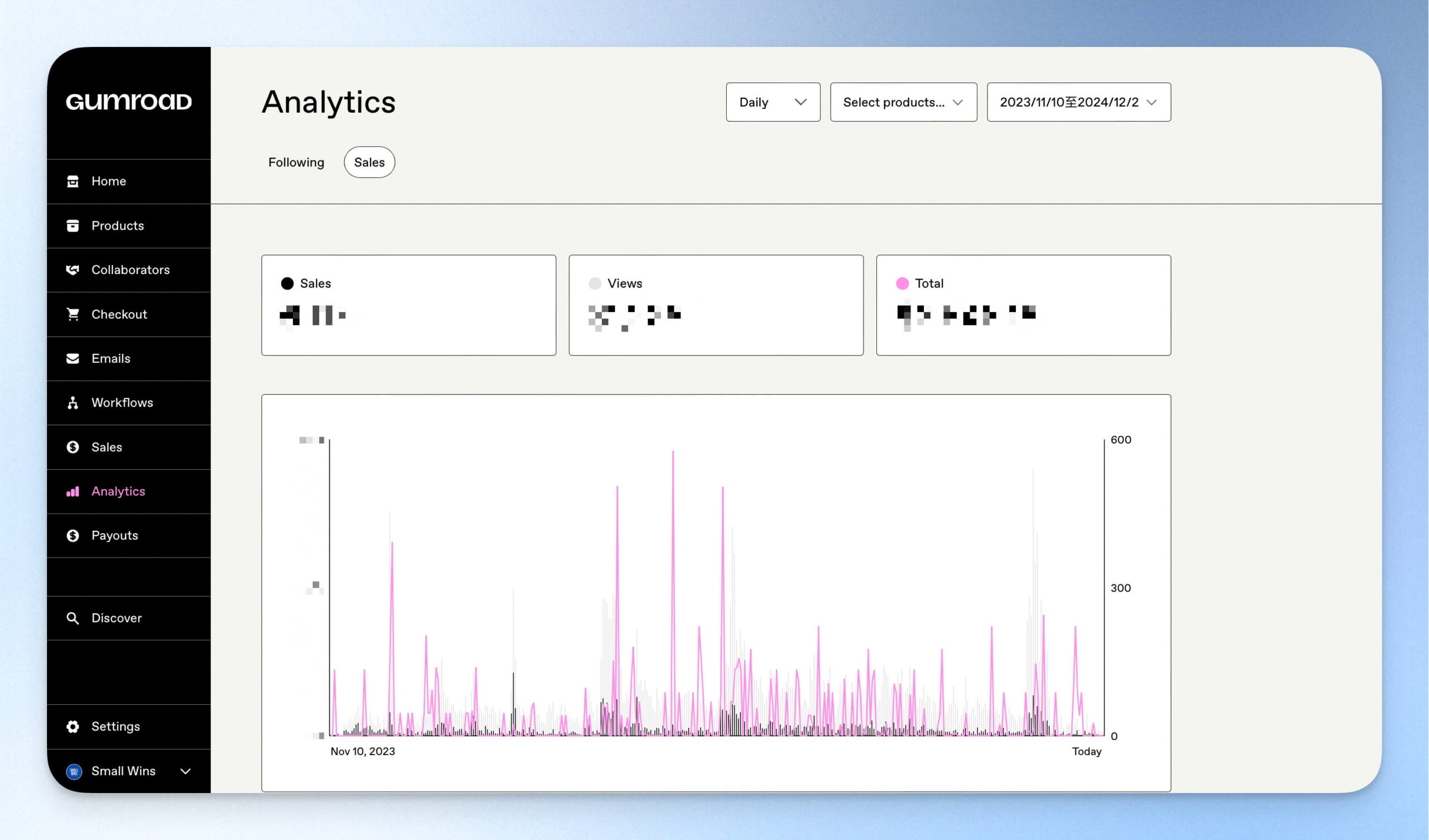
Task: Click the Home storefront icon in sidebar
Action: pos(73,181)
